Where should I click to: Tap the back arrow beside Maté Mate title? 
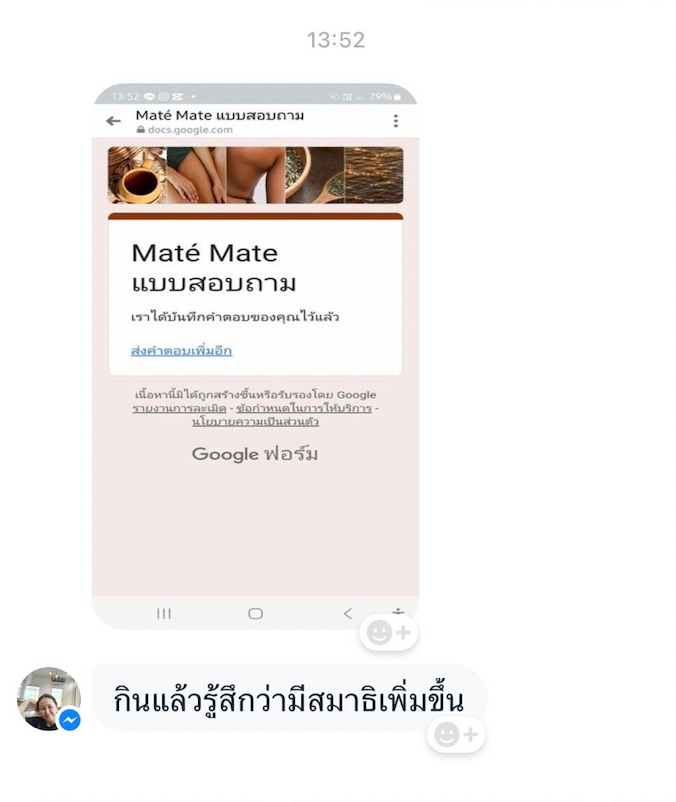pos(113,121)
